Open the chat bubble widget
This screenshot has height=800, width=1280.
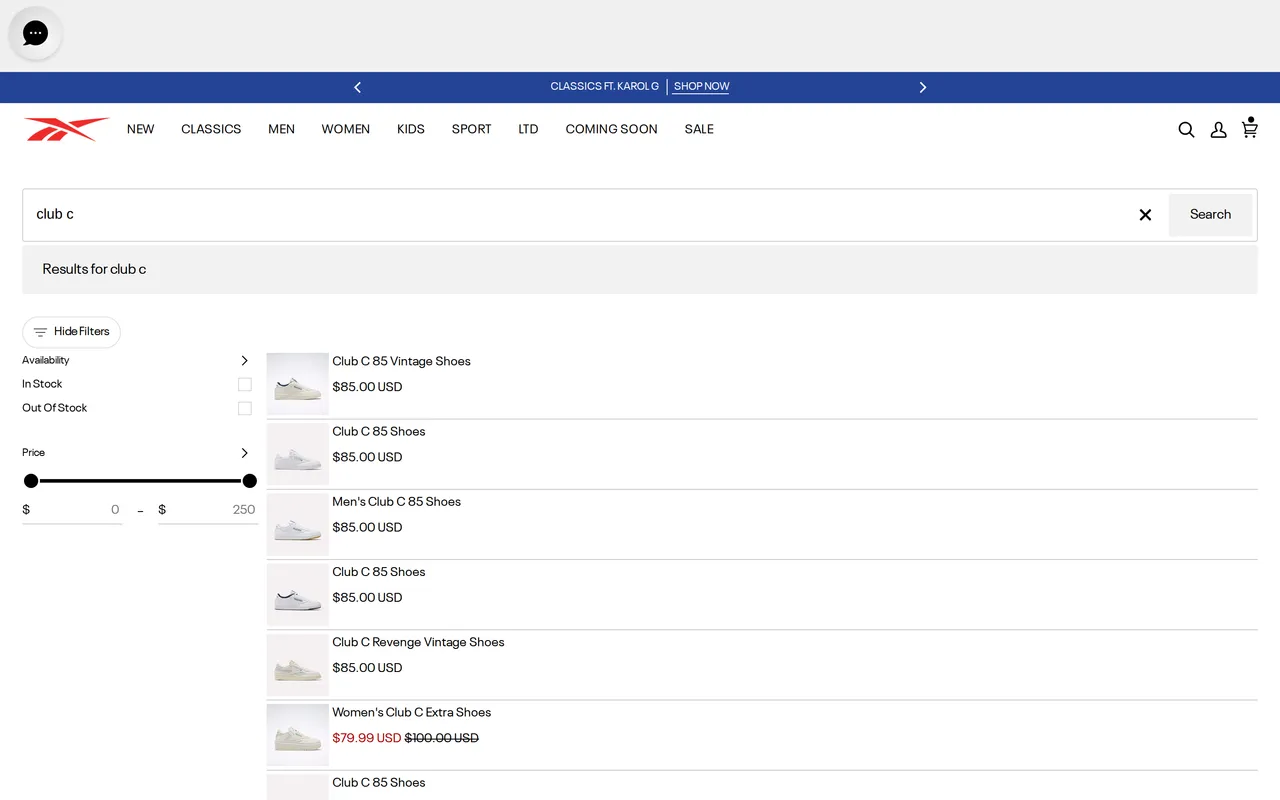point(35,33)
